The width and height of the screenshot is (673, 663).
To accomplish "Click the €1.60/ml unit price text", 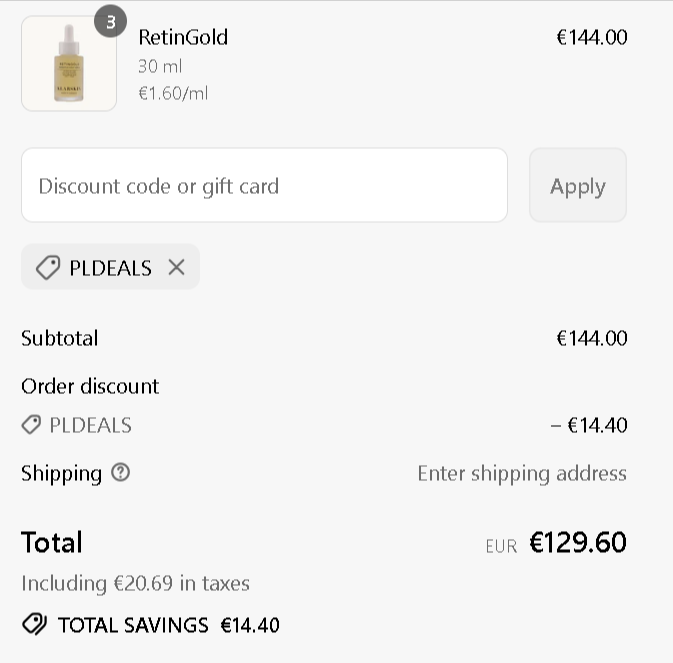I will point(173,94).
